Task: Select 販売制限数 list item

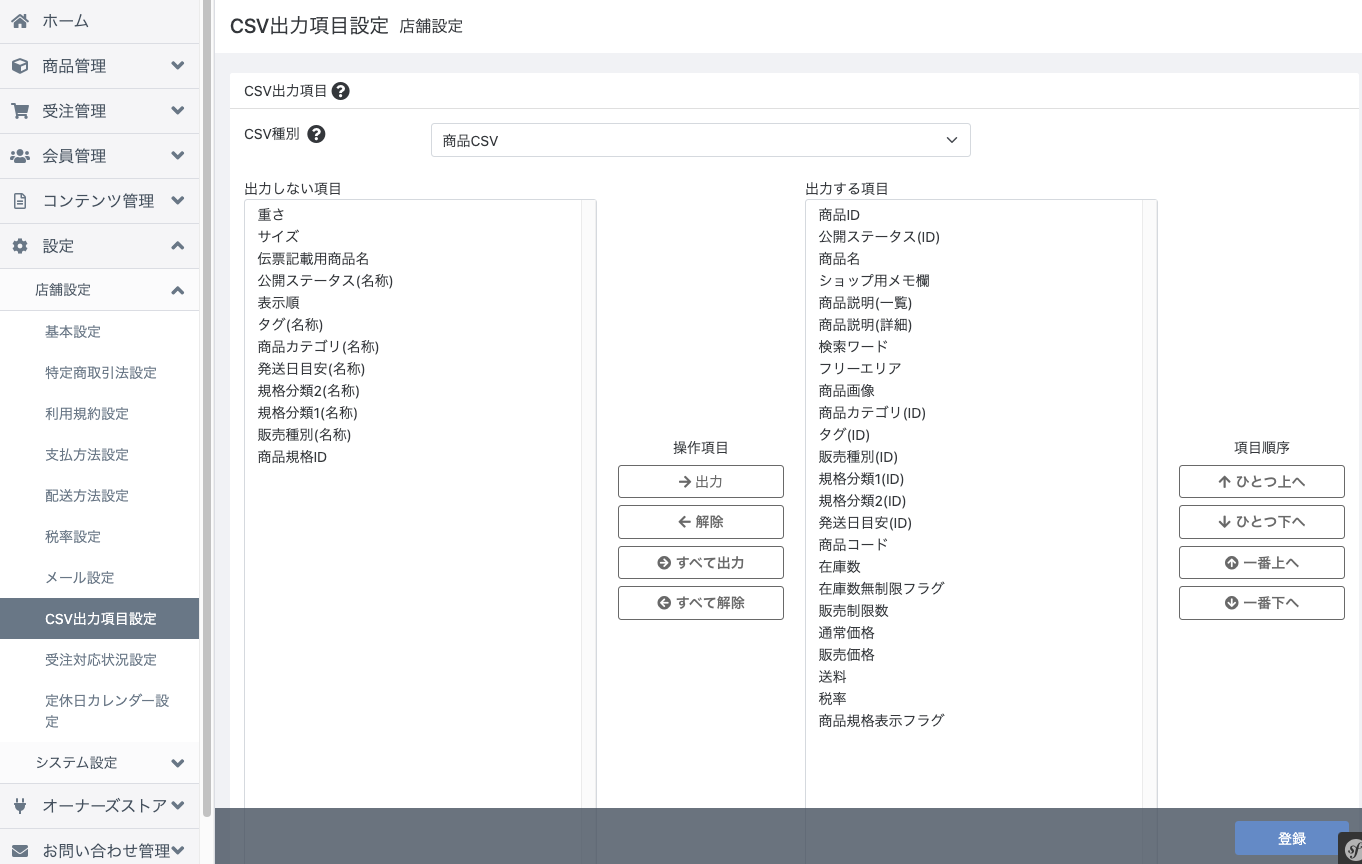Action: (x=974, y=611)
